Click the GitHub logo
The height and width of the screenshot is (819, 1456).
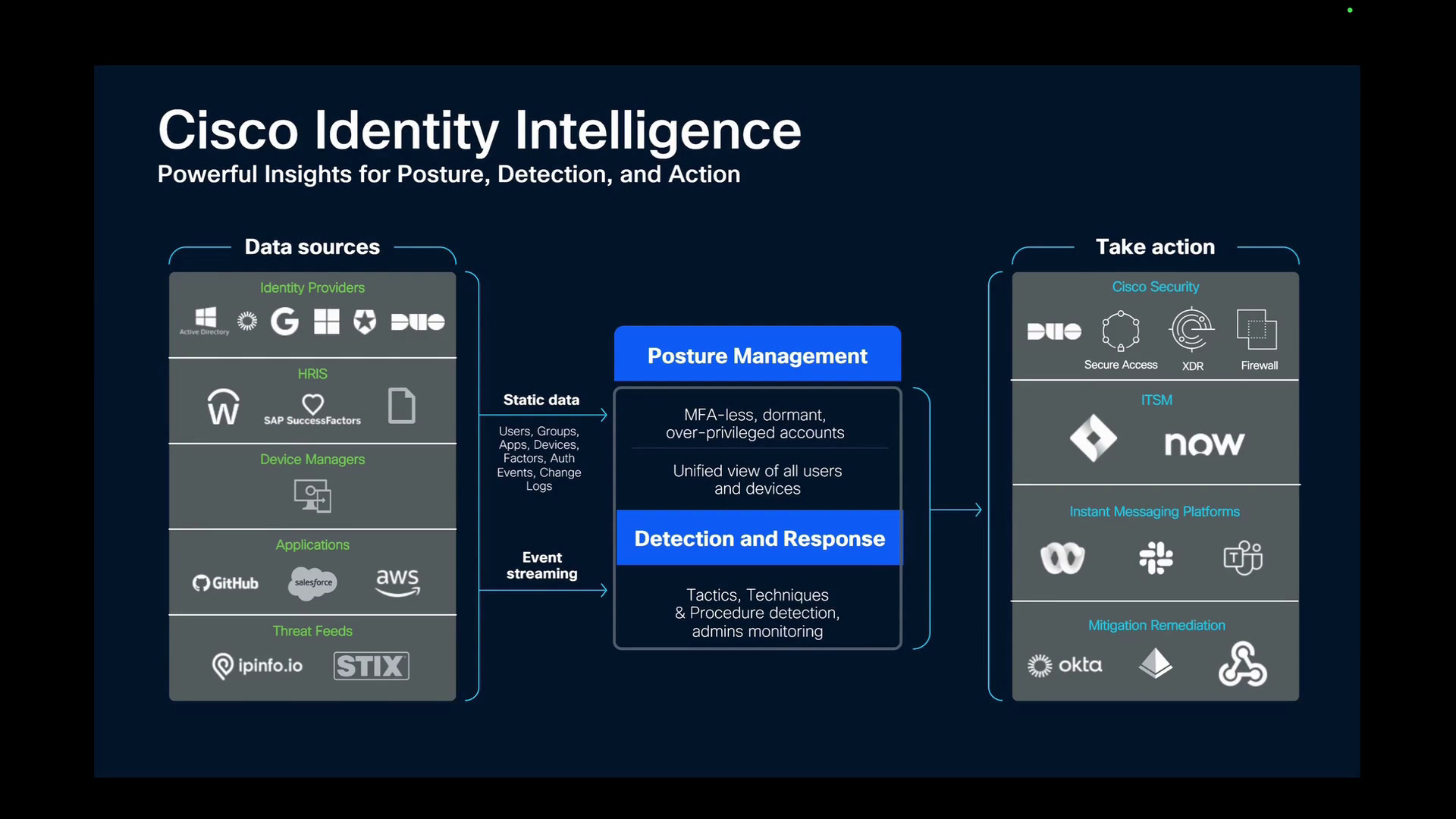tap(225, 583)
